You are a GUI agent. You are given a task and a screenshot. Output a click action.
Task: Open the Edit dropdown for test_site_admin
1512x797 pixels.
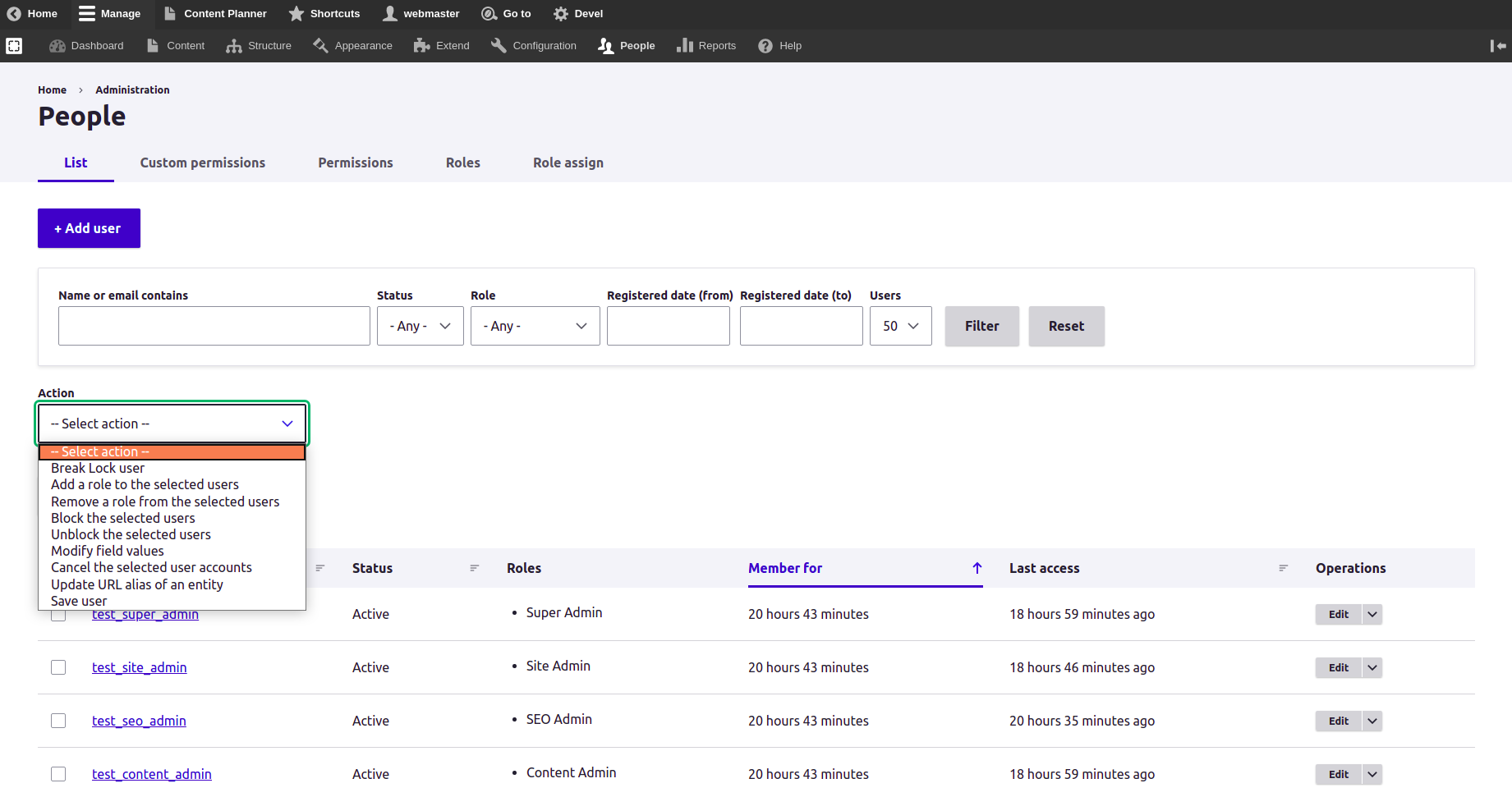pyautogui.click(x=1371, y=667)
